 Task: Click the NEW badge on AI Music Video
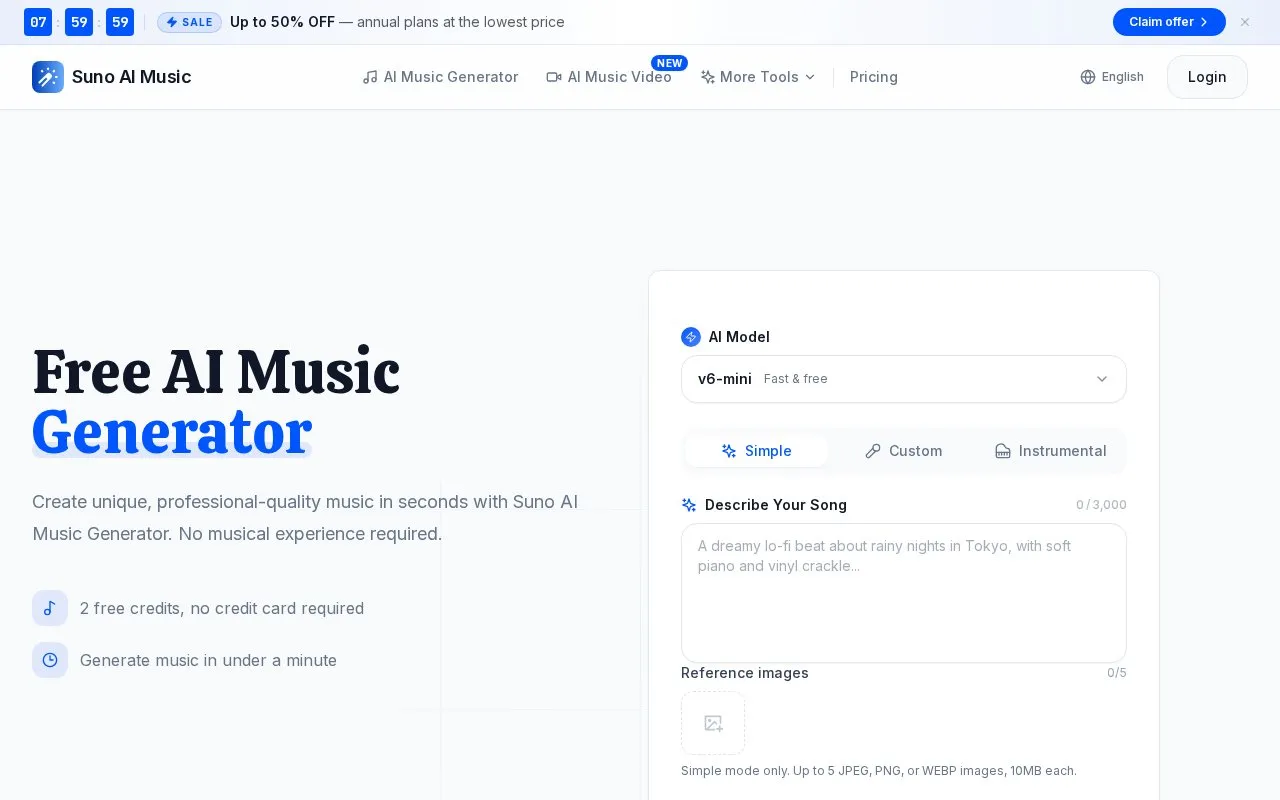pyautogui.click(x=670, y=63)
